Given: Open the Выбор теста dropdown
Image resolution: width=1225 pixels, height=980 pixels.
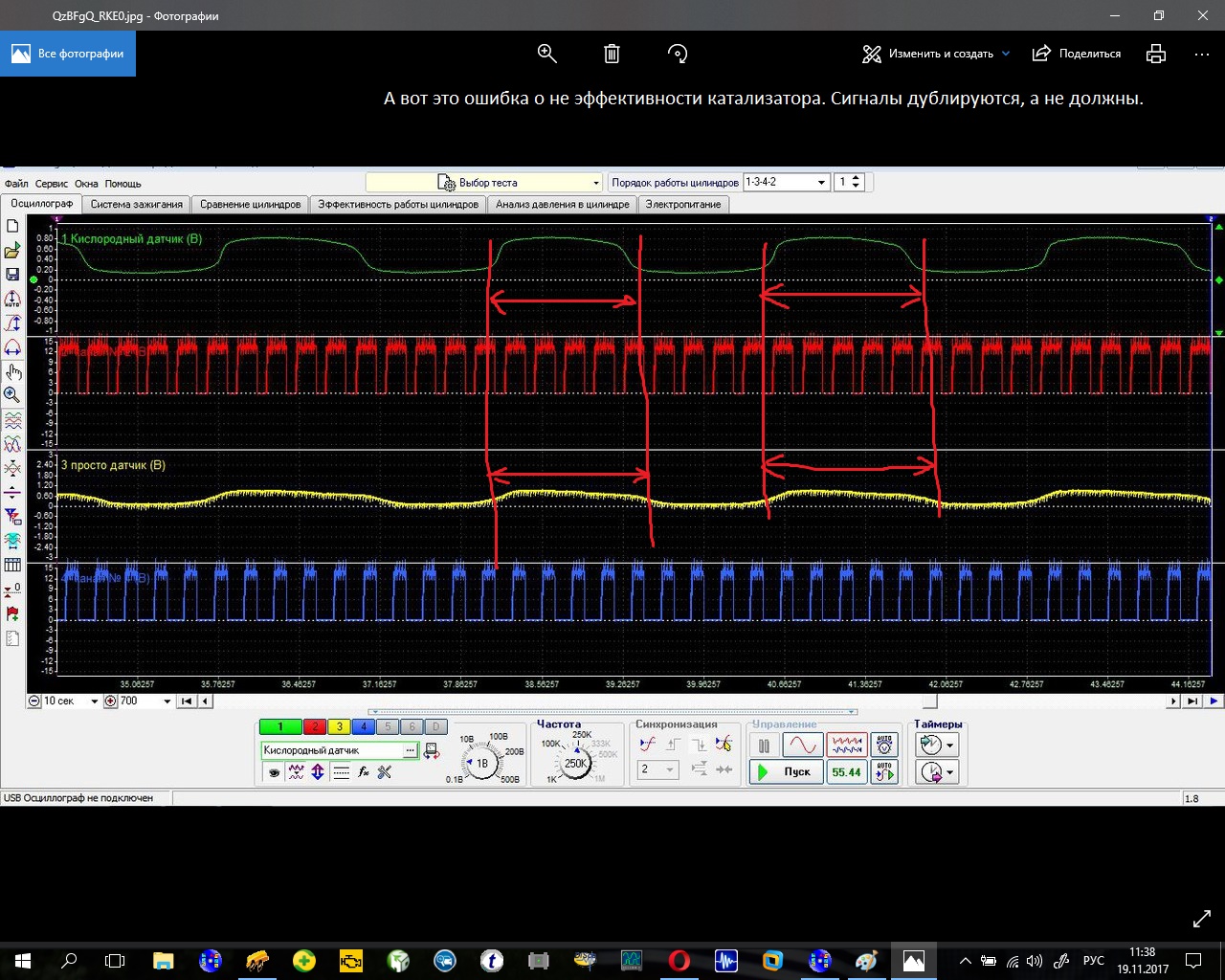Looking at the screenshot, I should (484, 182).
